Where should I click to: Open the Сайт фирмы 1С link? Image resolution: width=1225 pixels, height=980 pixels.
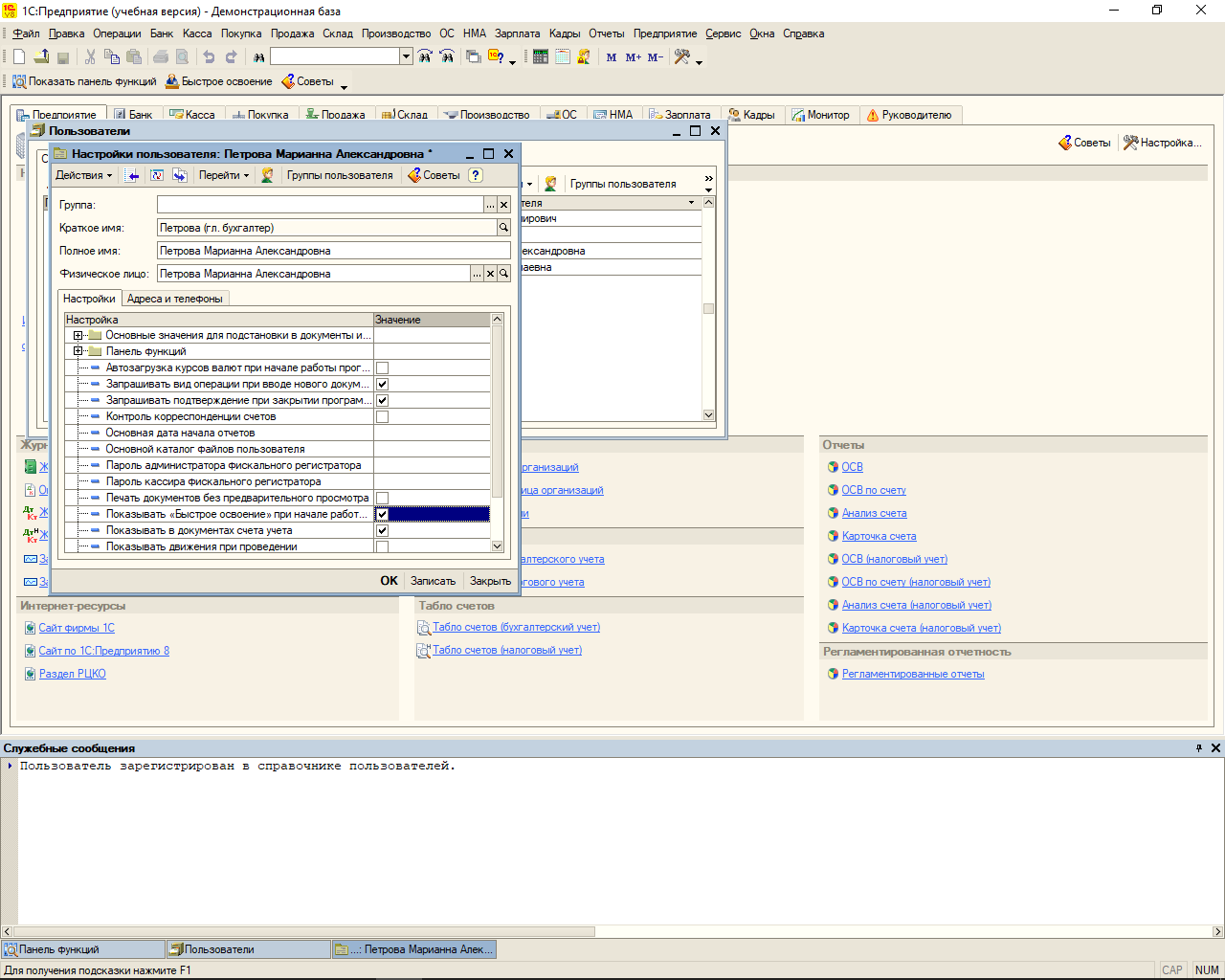pos(77,628)
